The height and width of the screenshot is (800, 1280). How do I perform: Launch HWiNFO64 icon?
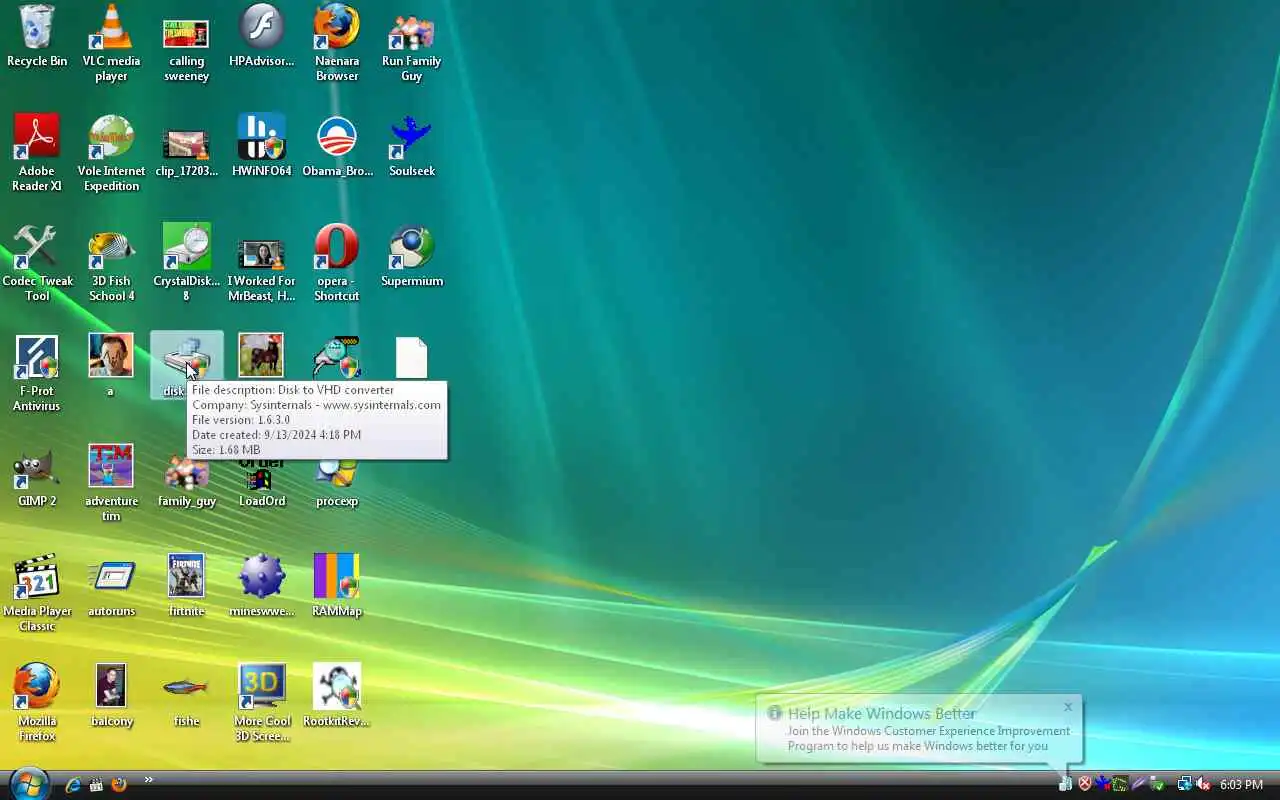tap(261, 146)
